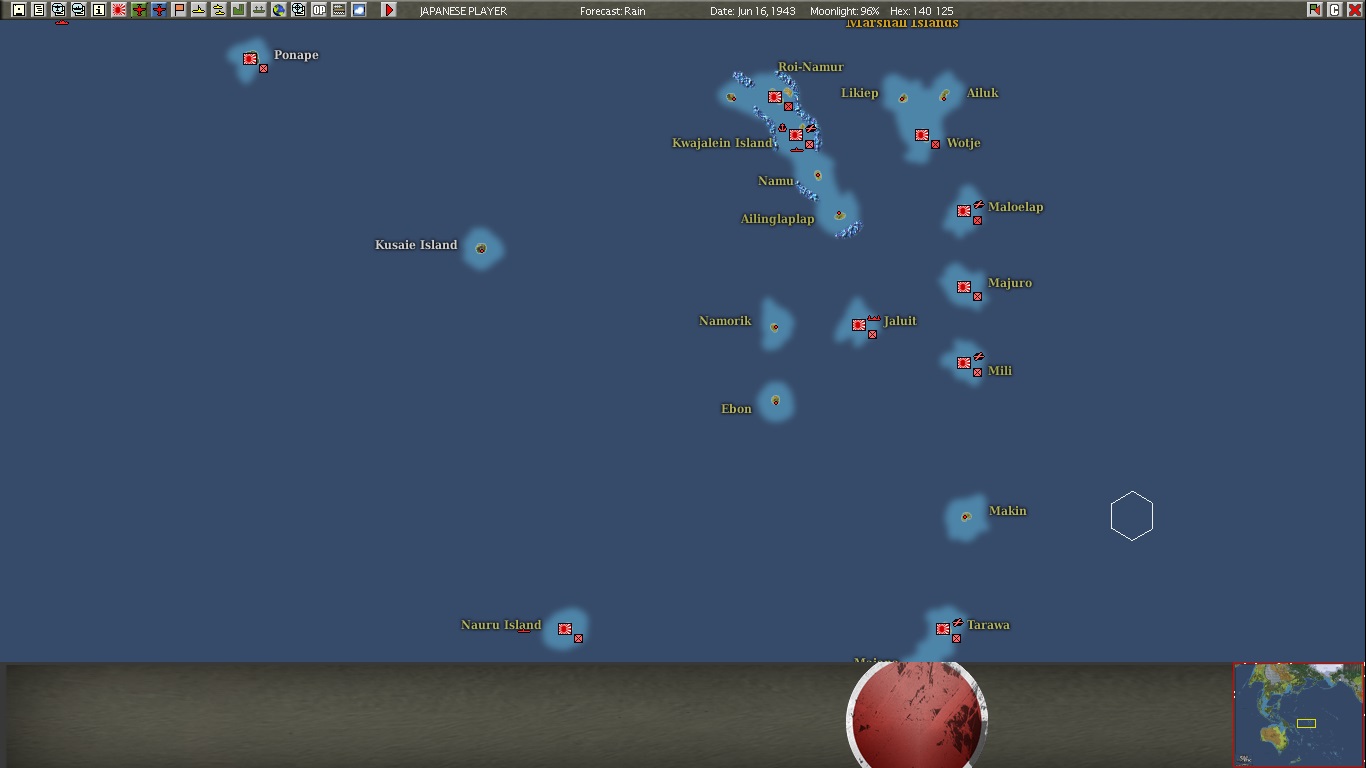Viewport: 1366px width, 768px height.
Task: Select the anchor port icon at Kwajalein
Action: [x=783, y=128]
